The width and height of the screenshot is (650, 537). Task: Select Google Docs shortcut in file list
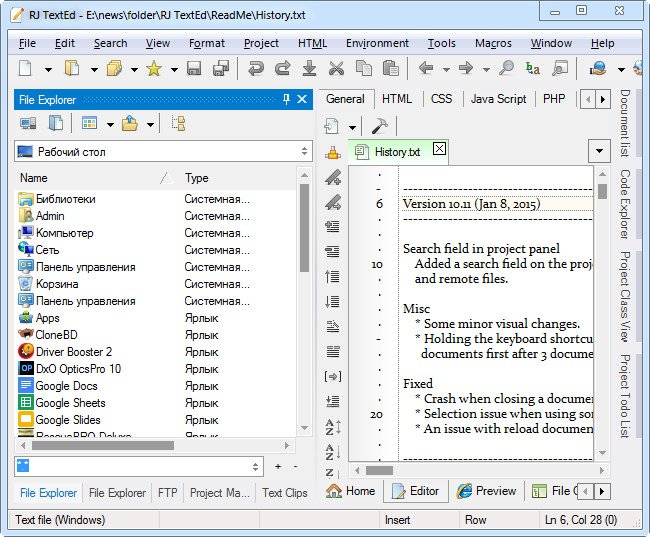coord(66,386)
